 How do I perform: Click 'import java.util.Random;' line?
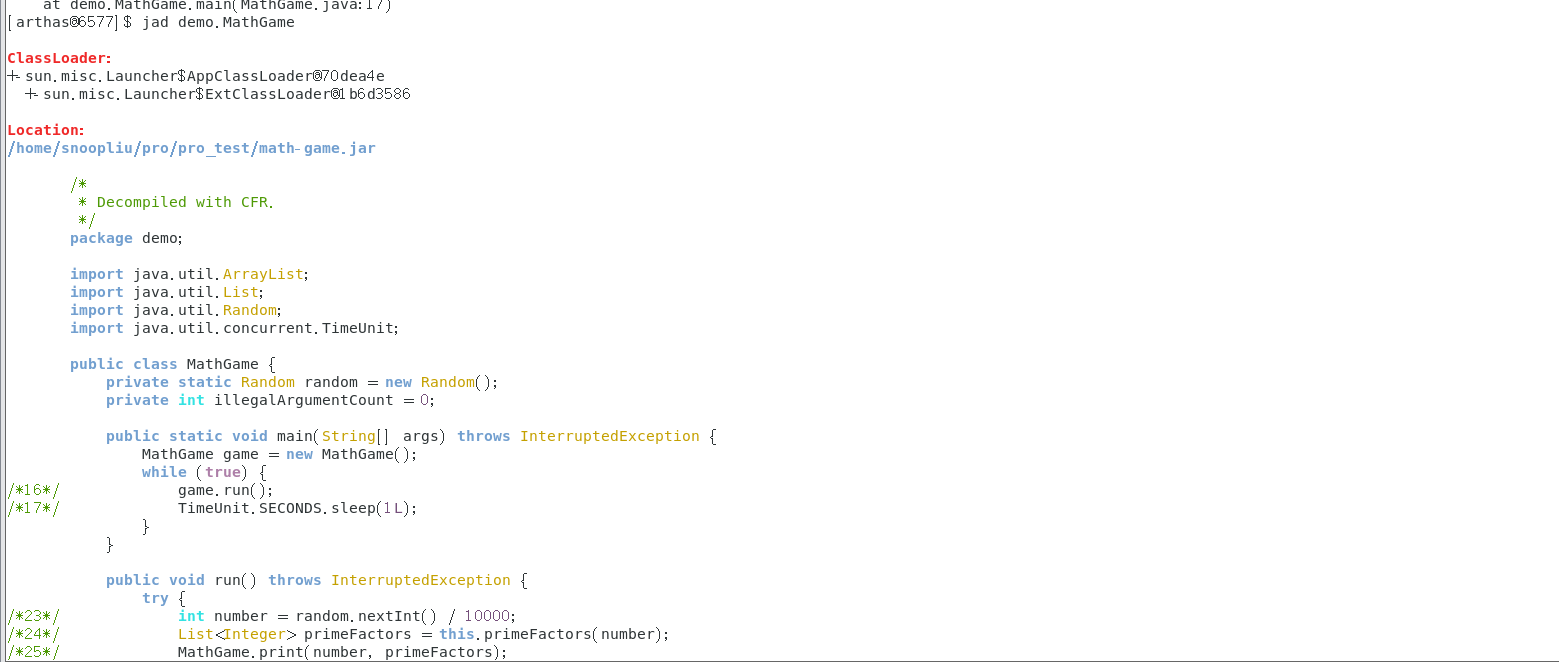click(x=176, y=310)
